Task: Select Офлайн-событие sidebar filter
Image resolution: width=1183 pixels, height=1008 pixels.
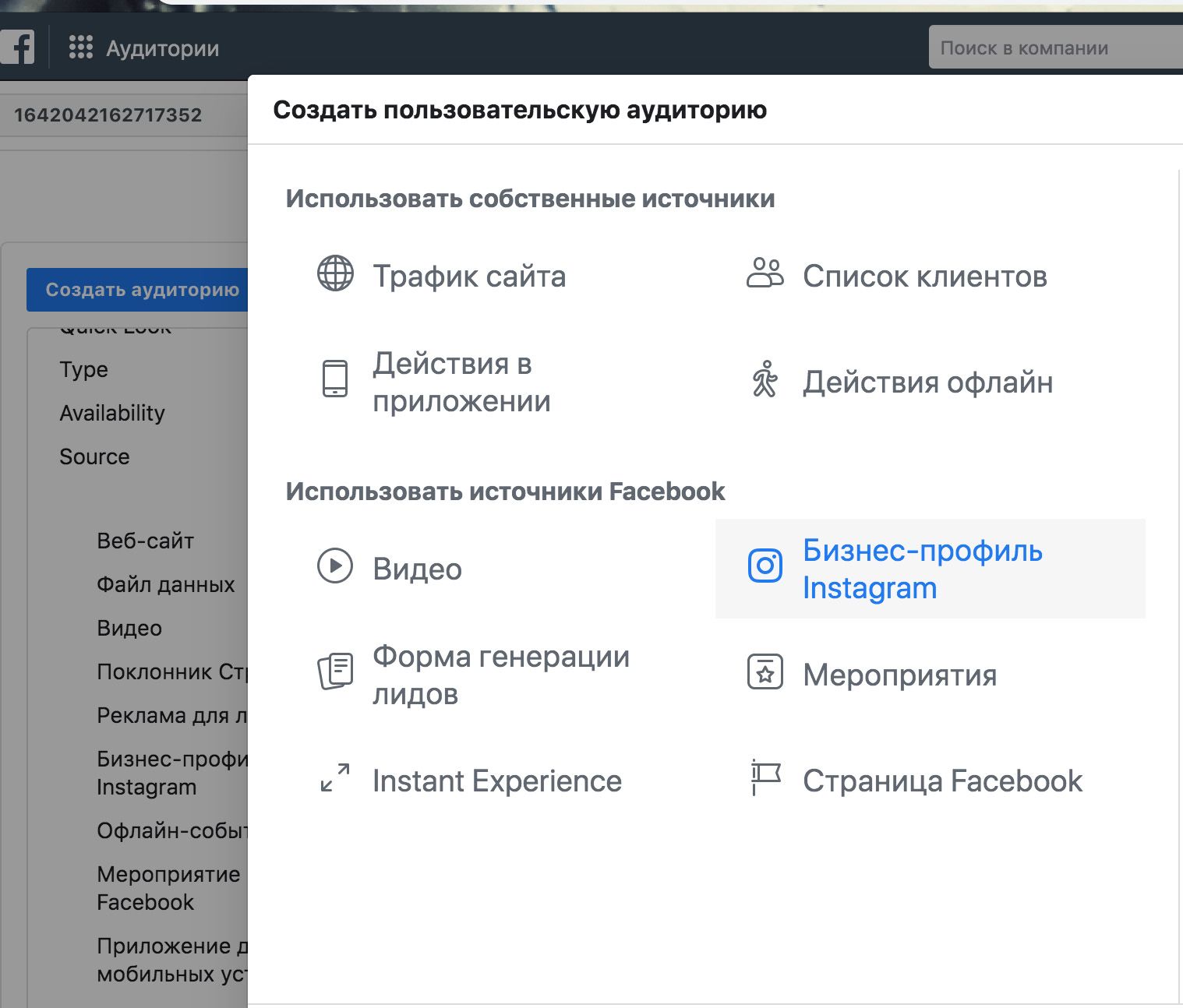Action: click(171, 830)
